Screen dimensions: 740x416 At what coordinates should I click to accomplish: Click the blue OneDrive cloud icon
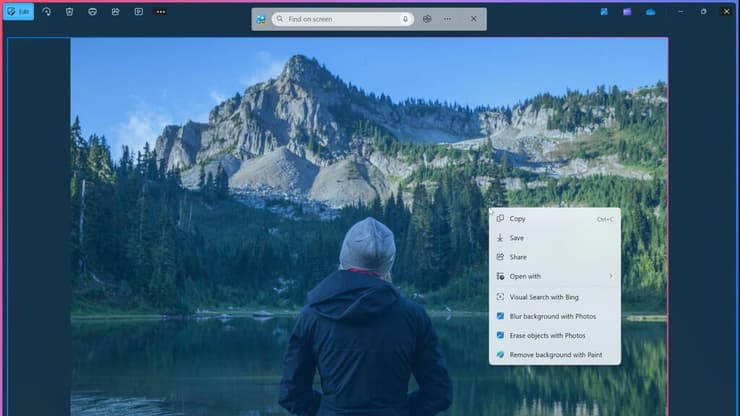pyautogui.click(x=650, y=12)
